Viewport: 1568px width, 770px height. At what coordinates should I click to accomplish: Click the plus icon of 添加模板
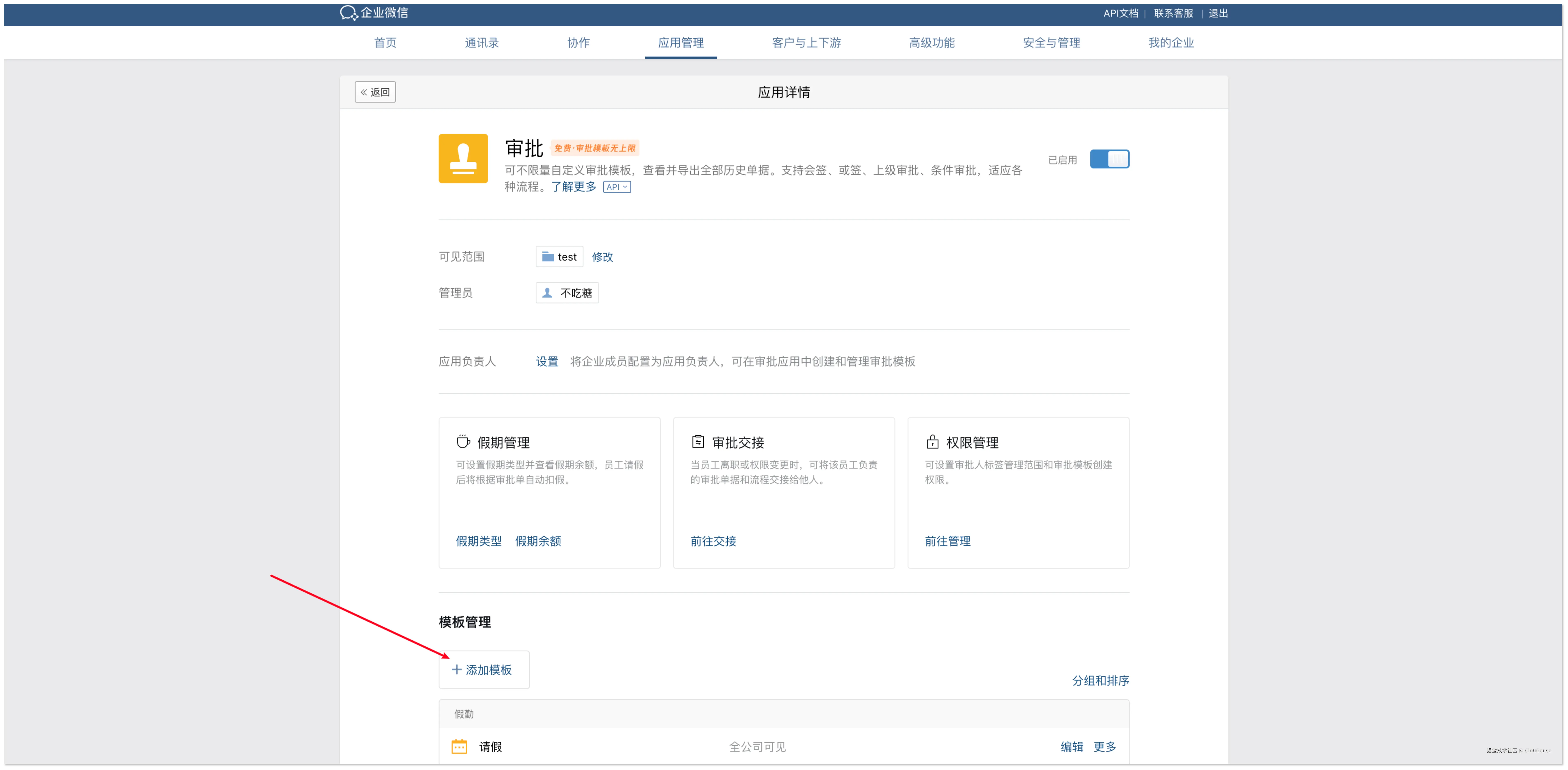click(x=457, y=670)
